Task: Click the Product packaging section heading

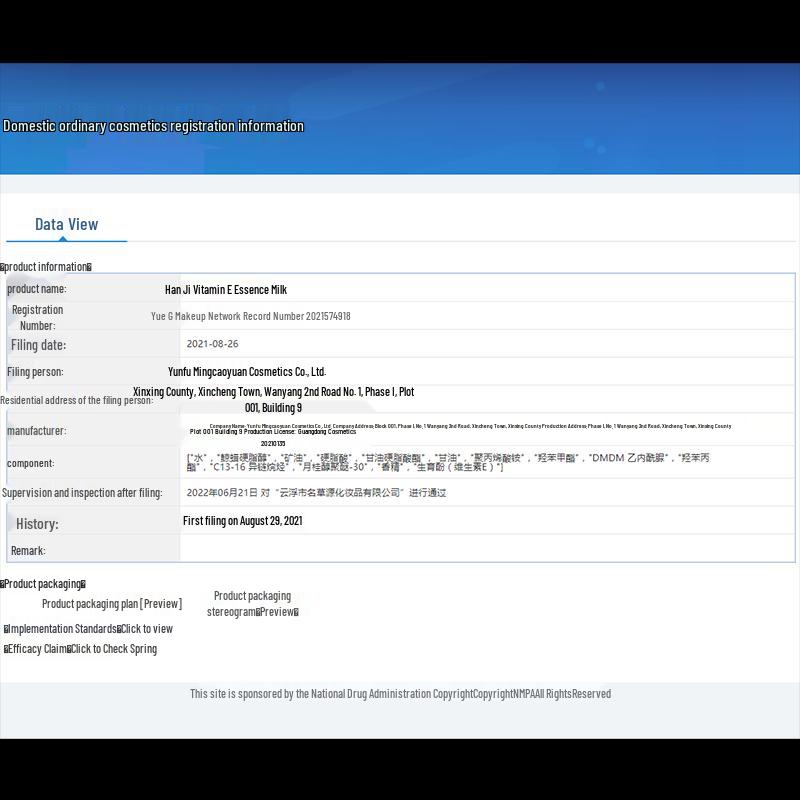Action: click(43, 584)
